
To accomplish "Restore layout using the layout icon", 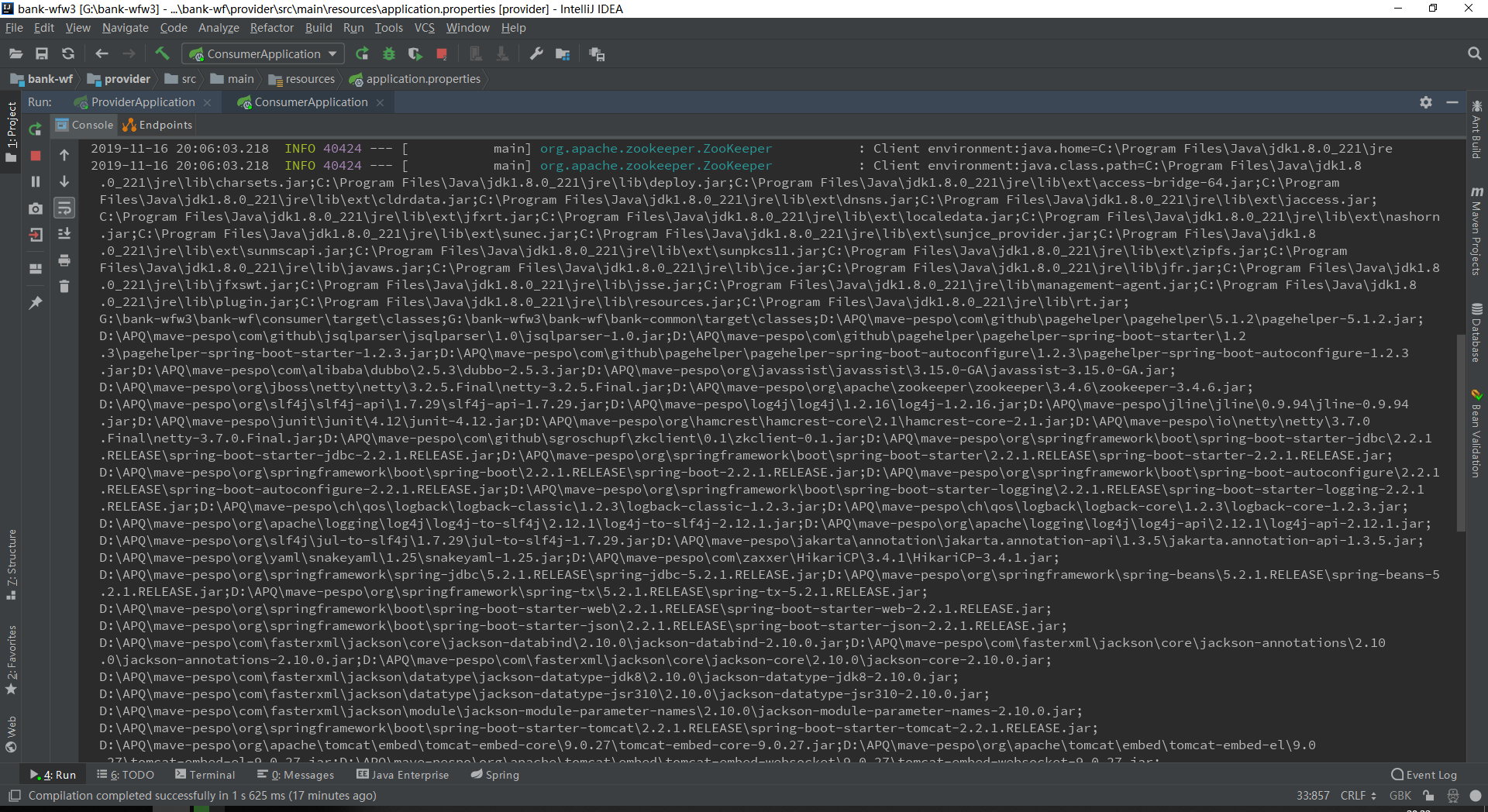I will (35, 268).
